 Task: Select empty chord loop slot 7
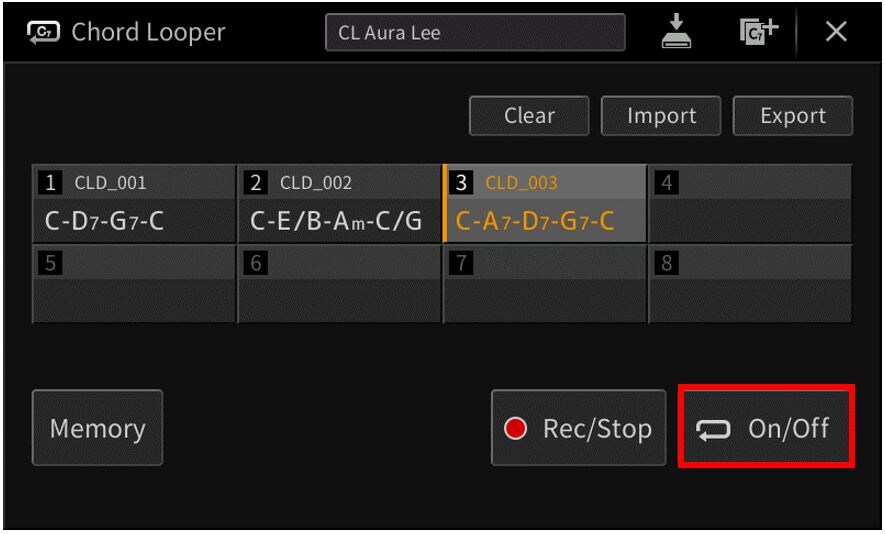point(545,284)
